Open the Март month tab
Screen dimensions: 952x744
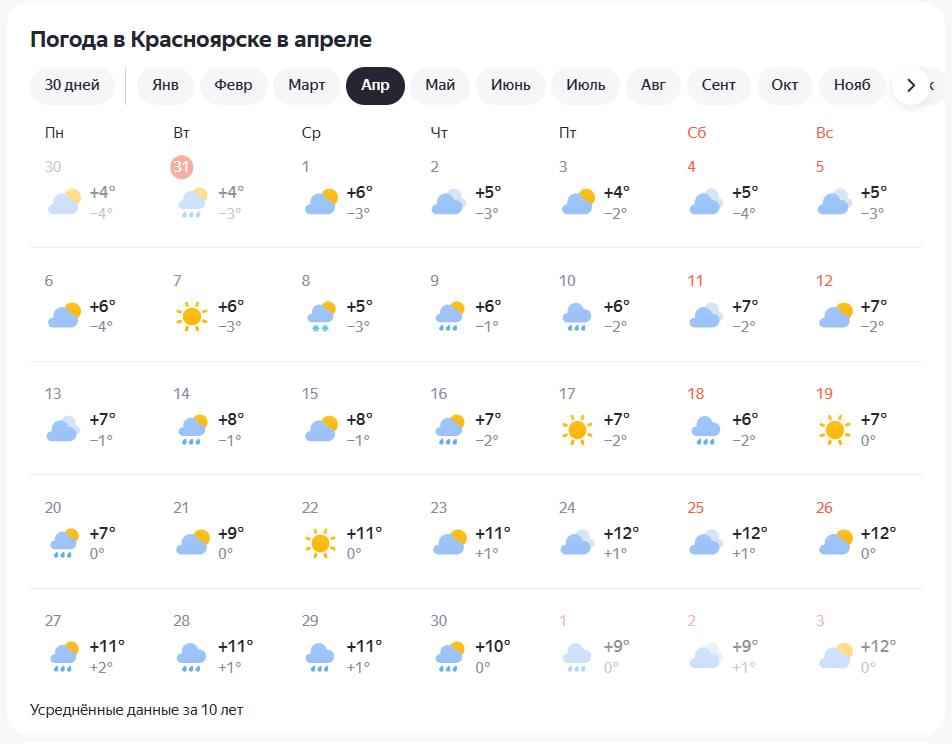coord(307,85)
